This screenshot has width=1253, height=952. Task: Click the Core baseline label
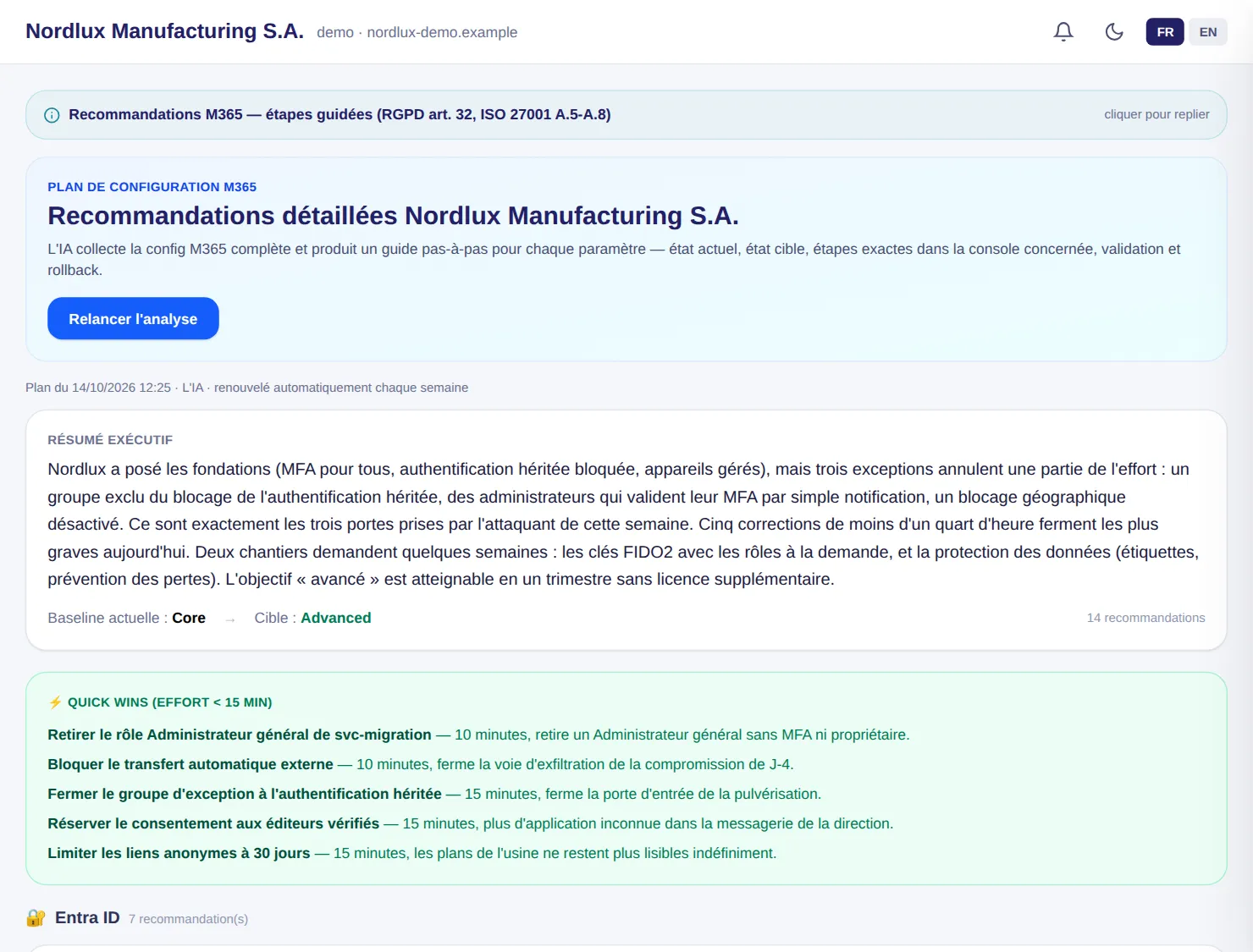pyautogui.click(x=189, y=618)
